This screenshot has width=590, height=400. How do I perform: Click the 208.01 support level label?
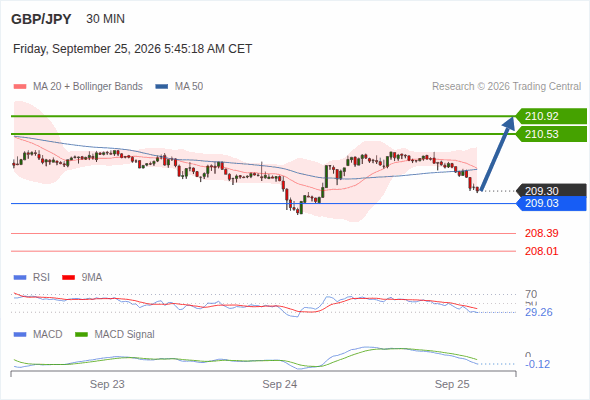pos(541,251)
